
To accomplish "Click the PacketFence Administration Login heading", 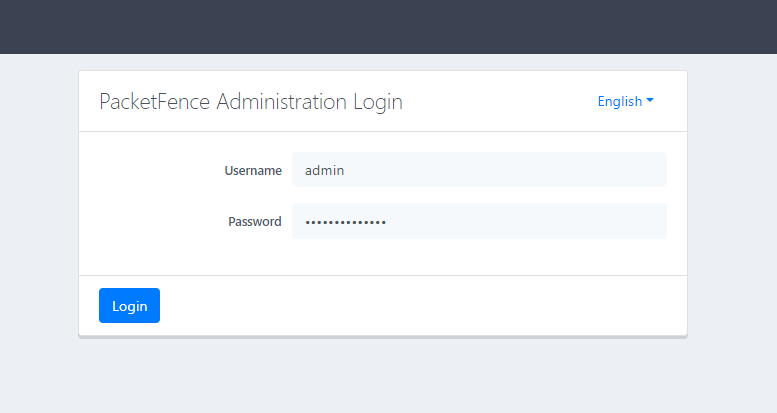I will 251,102.
